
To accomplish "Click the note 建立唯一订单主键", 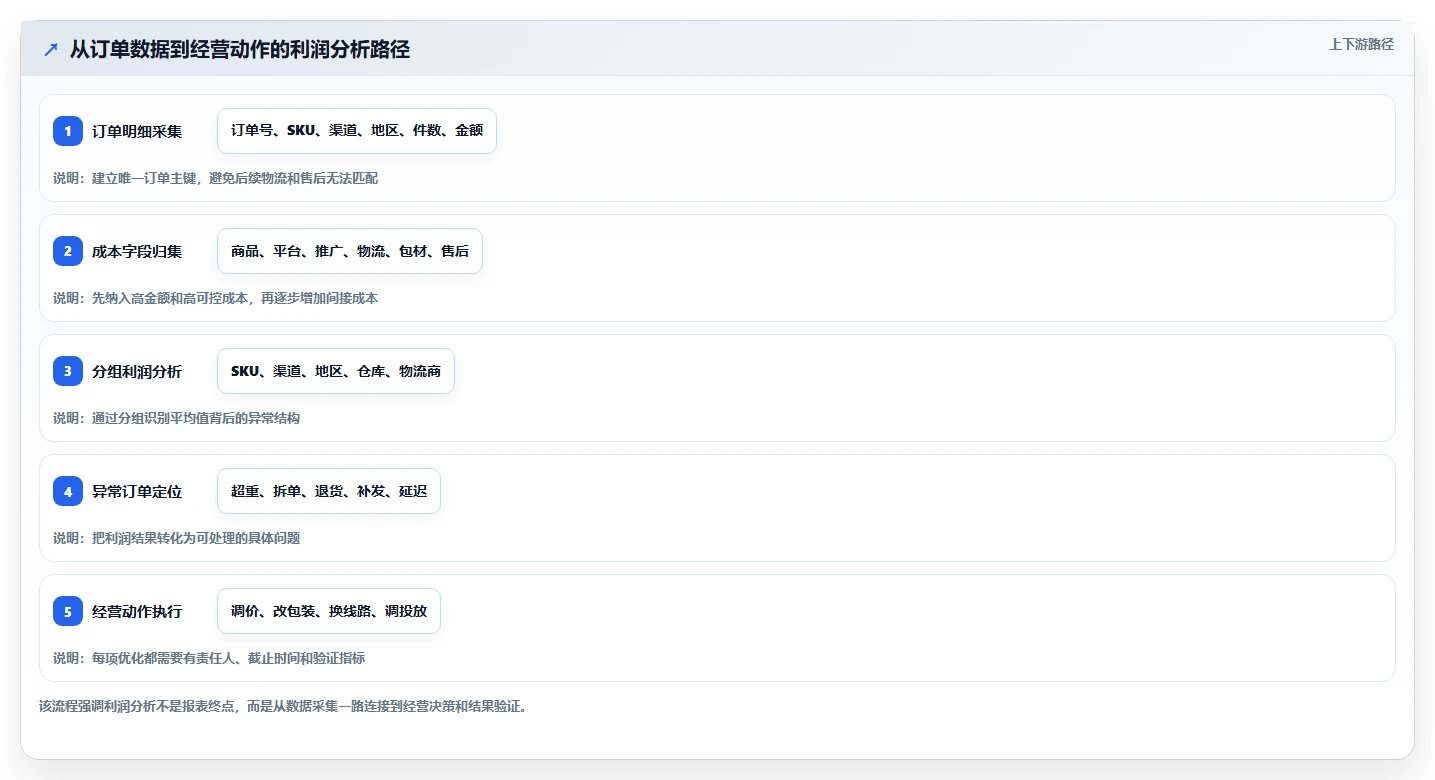I will (x=215, y=178).
